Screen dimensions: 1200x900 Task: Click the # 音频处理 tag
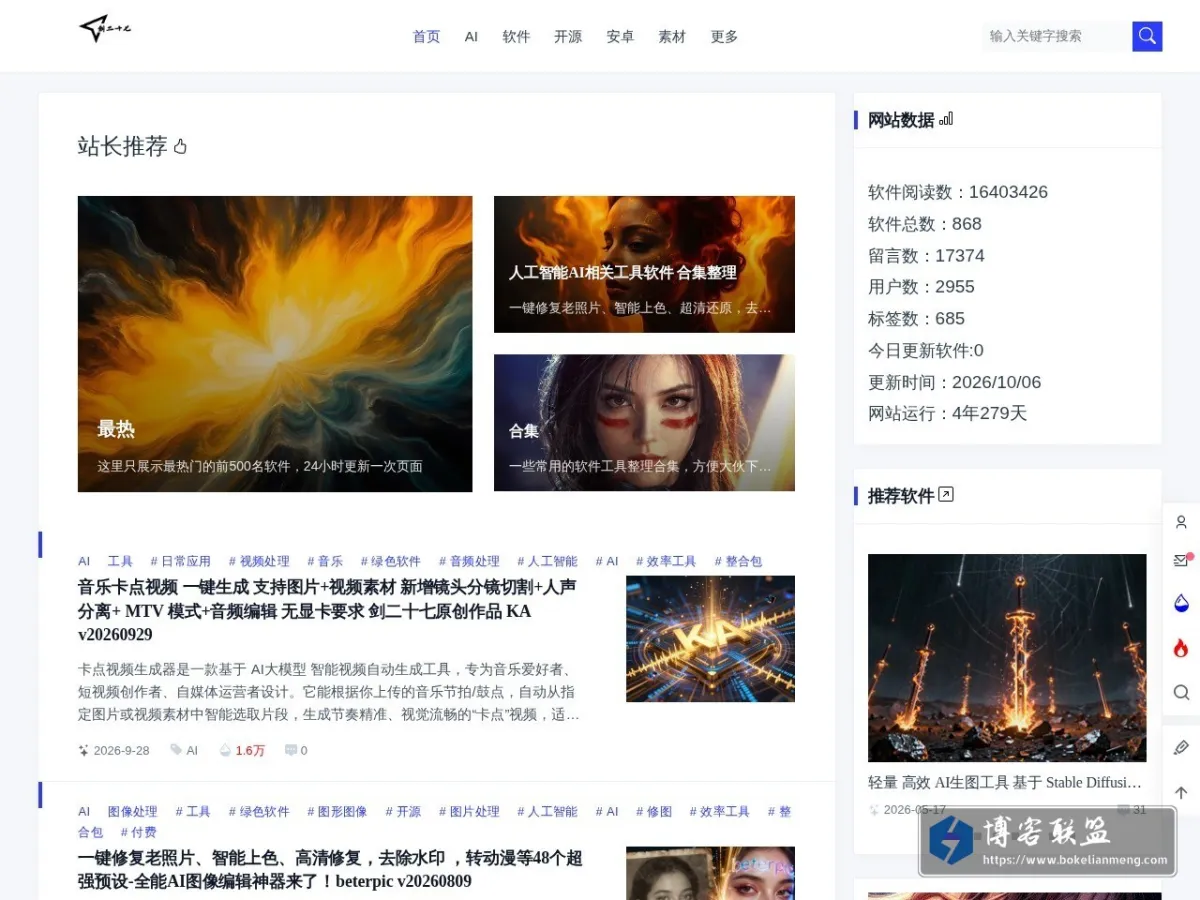click(x=469, y=561)
